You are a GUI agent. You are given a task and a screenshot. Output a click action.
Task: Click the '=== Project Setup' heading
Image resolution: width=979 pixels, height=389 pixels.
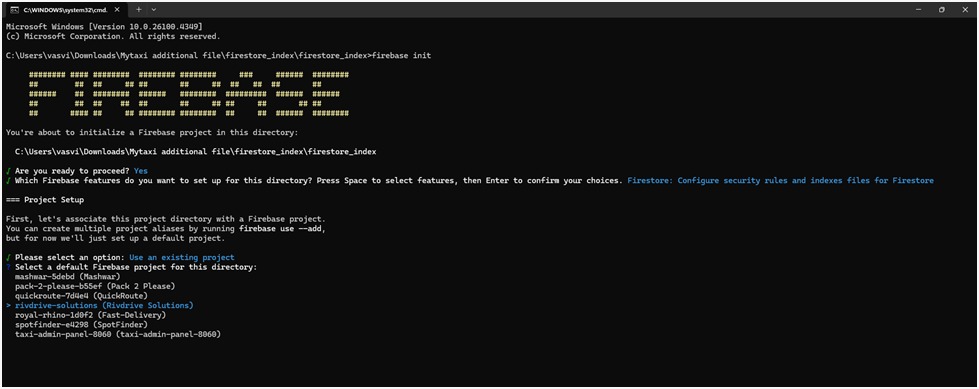tap(44, 200)
